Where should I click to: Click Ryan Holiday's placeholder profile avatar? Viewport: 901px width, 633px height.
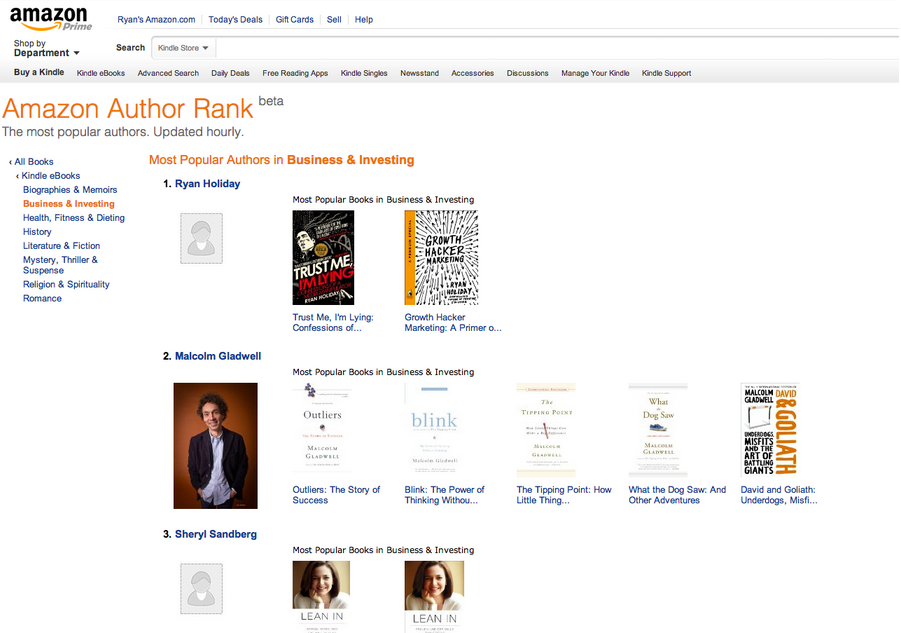(x=201, y=238)
